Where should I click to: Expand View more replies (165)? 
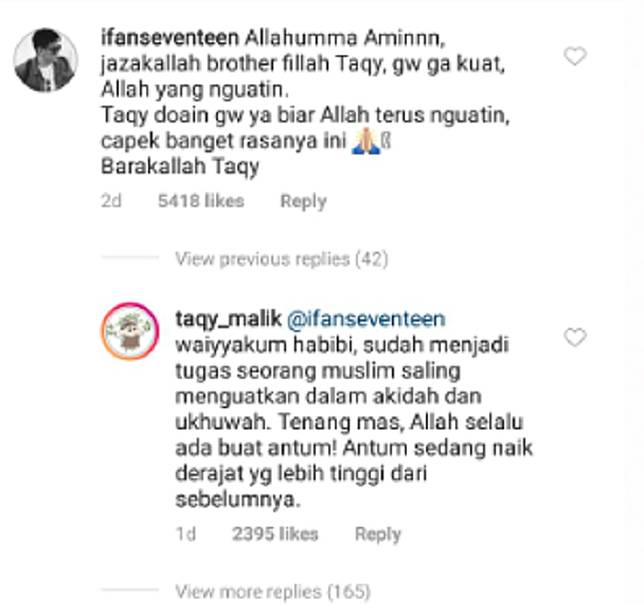pyautogui.click(x=273, y=592)
